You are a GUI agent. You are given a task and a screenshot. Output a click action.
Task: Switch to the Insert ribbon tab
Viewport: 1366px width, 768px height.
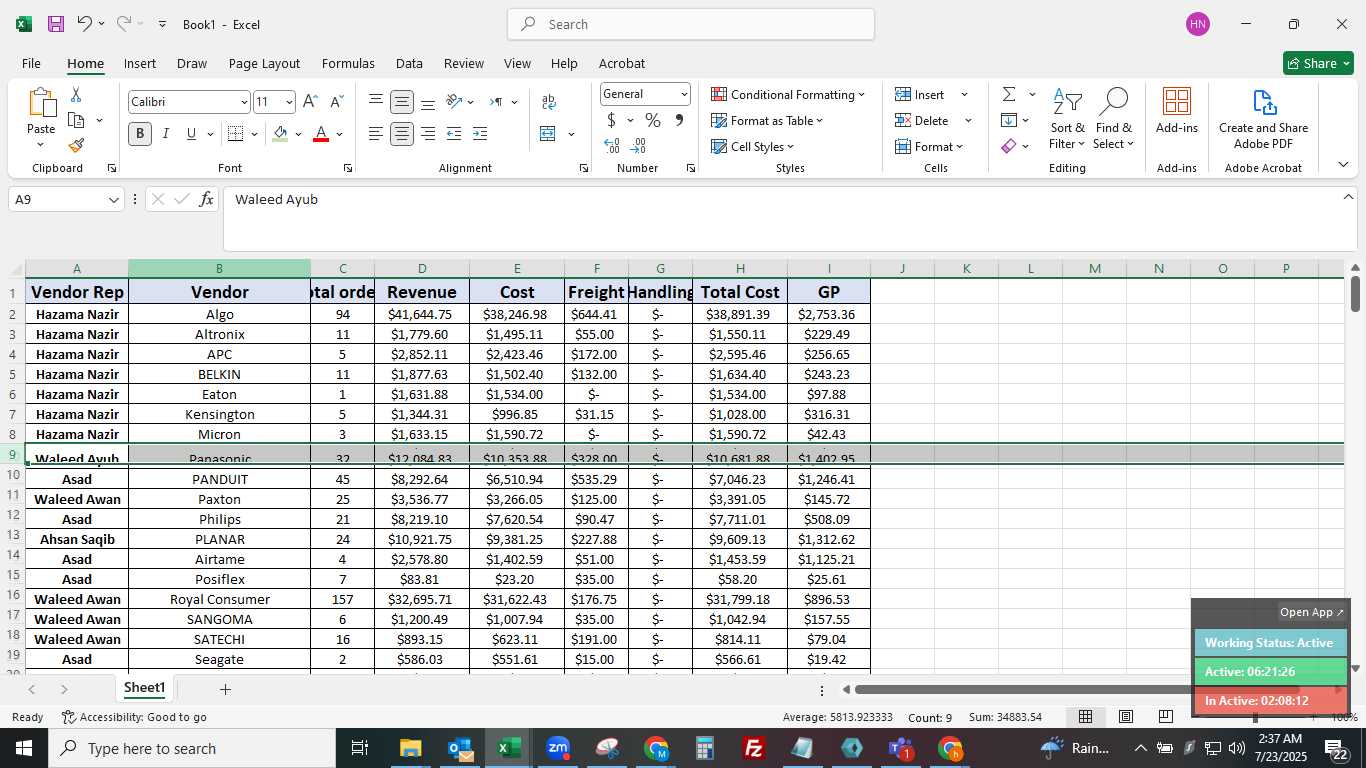[x=140, y=63]
